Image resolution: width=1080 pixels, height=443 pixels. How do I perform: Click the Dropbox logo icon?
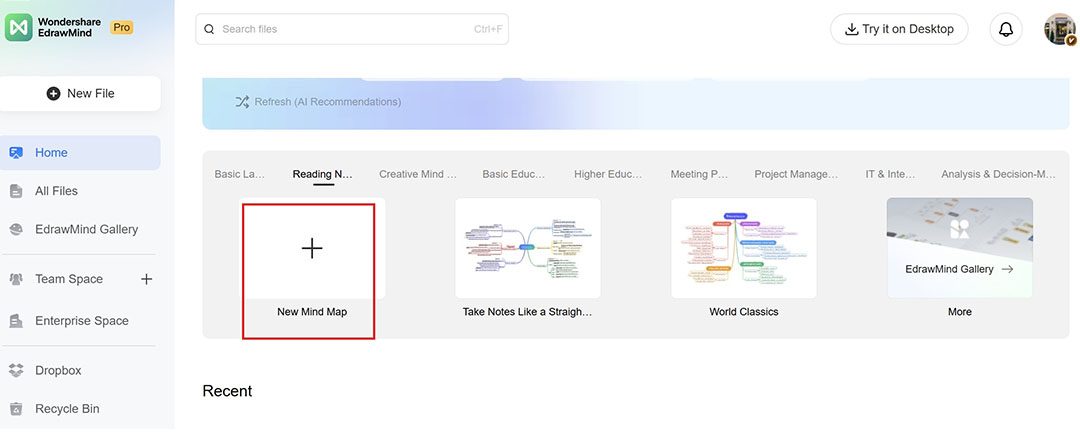(x=17, y=371)
